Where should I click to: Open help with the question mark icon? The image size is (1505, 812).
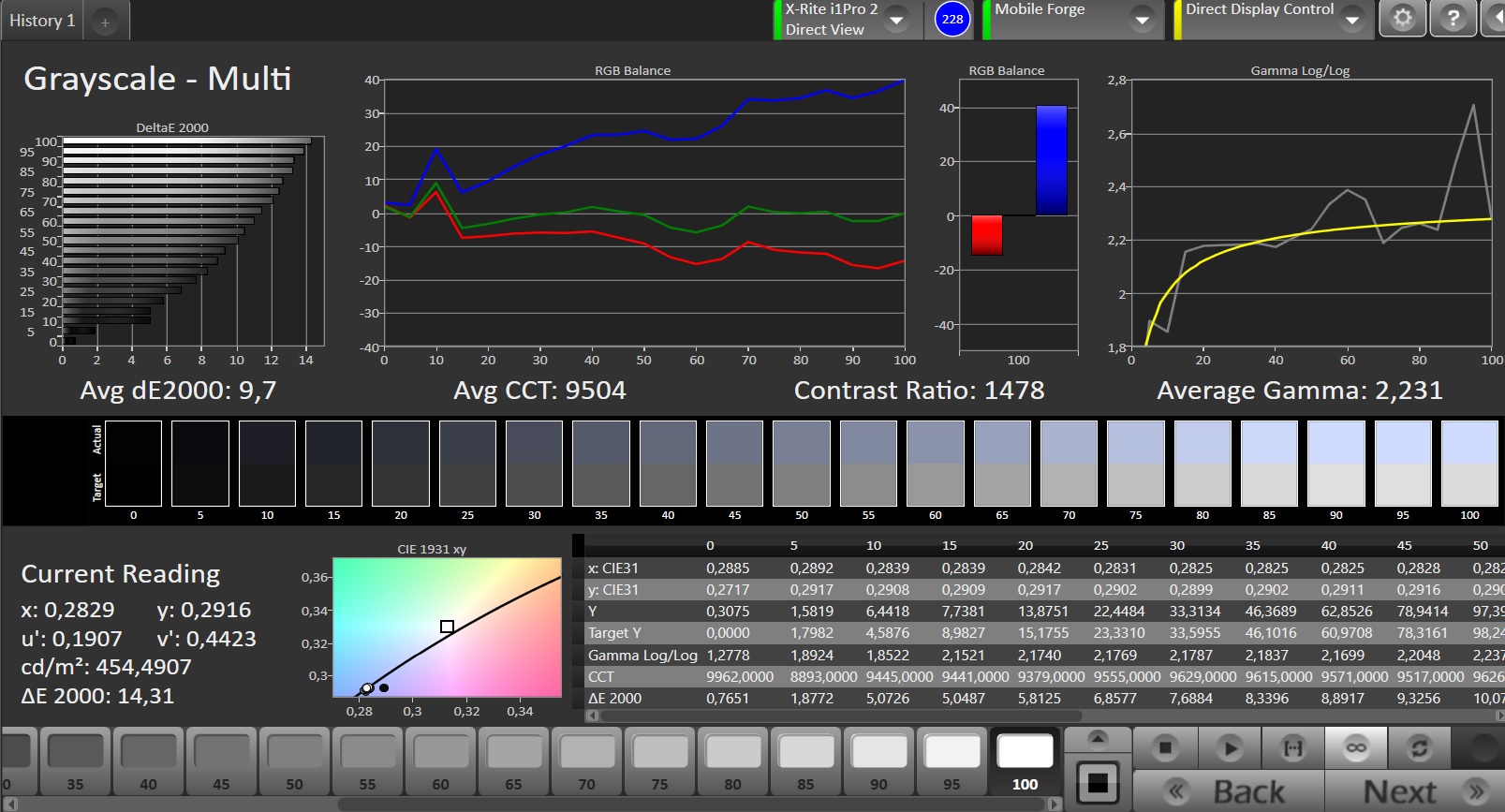1453,19
